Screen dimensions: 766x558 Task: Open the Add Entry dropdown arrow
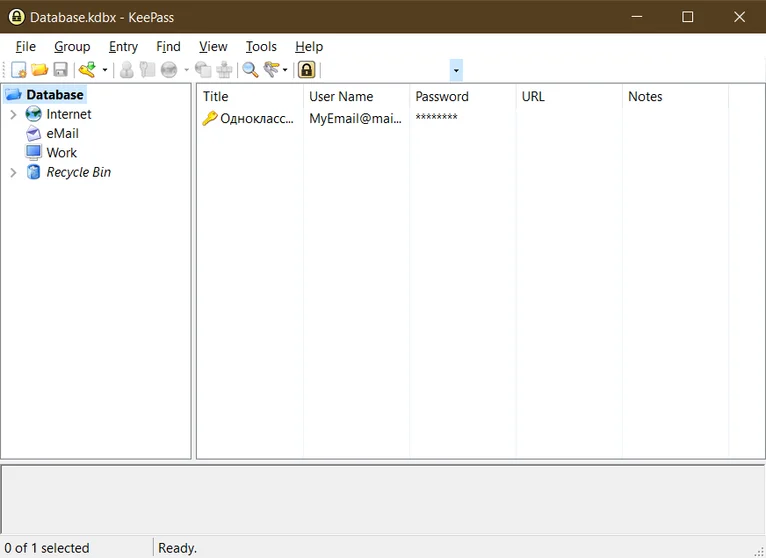(x=105, y=70)
